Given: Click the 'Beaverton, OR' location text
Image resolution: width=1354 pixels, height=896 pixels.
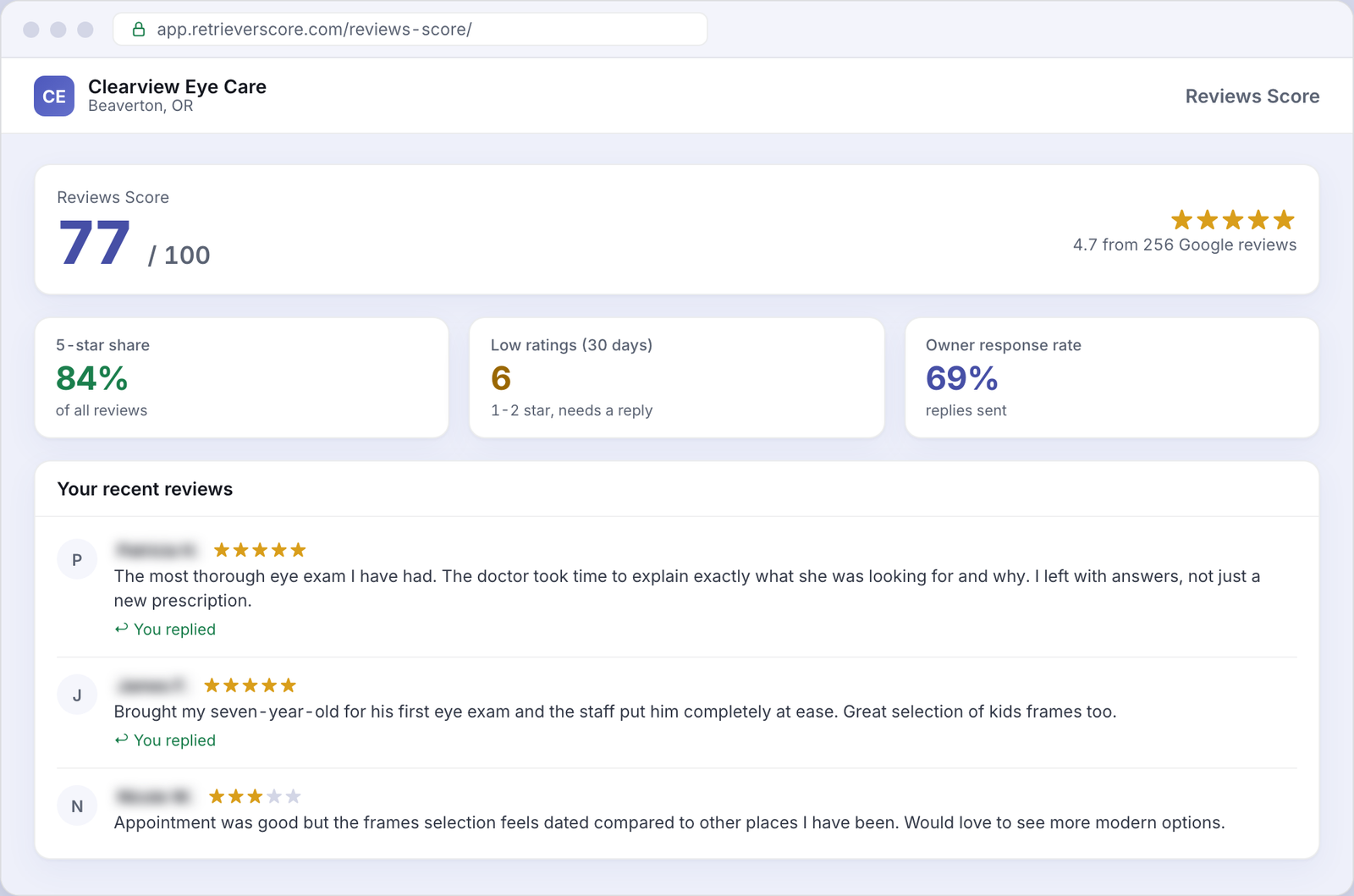Looking at the screenshot, I should pyautogui.click(x=140, y=106).
